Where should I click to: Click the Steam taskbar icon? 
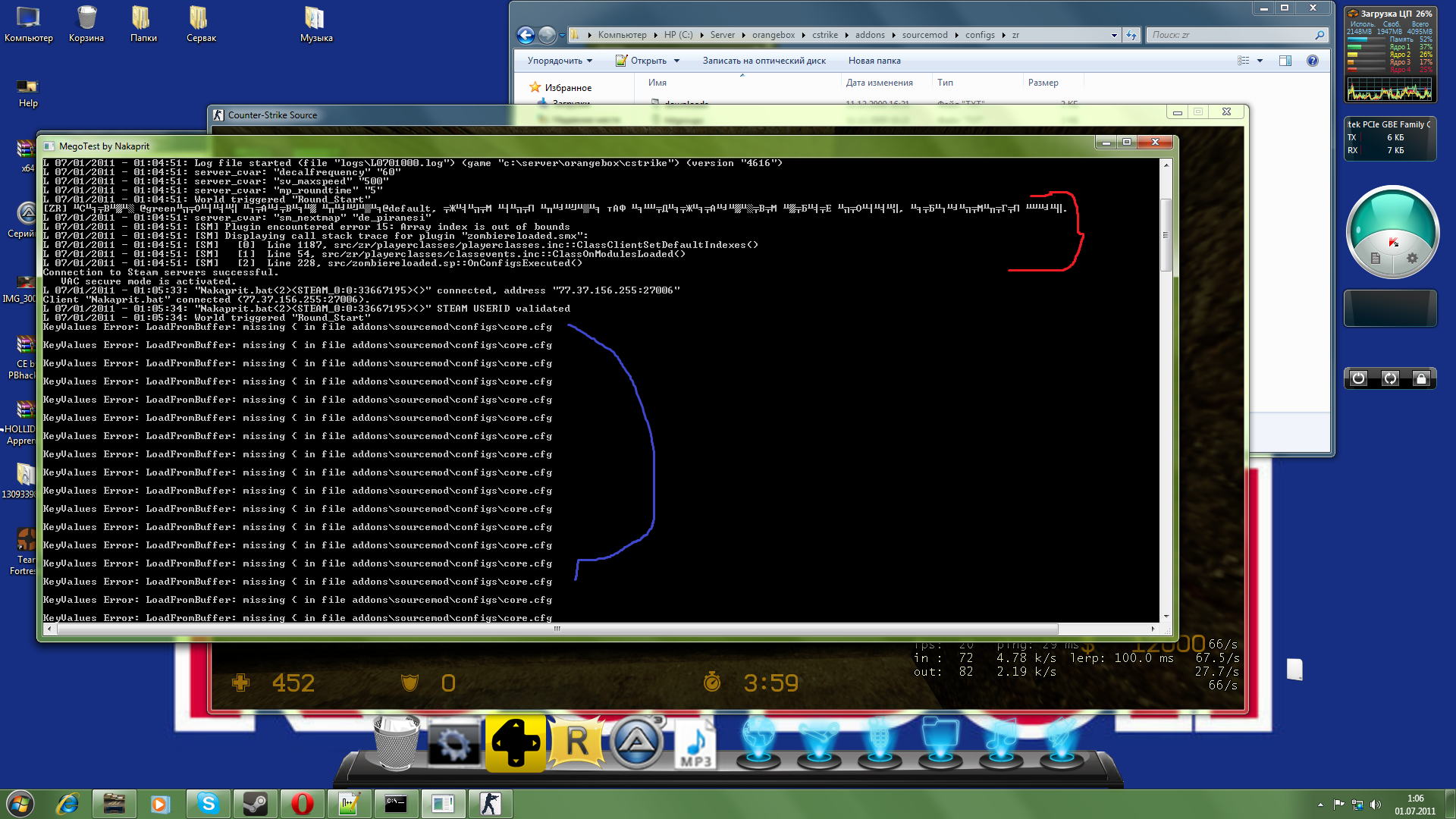point(255,804)
